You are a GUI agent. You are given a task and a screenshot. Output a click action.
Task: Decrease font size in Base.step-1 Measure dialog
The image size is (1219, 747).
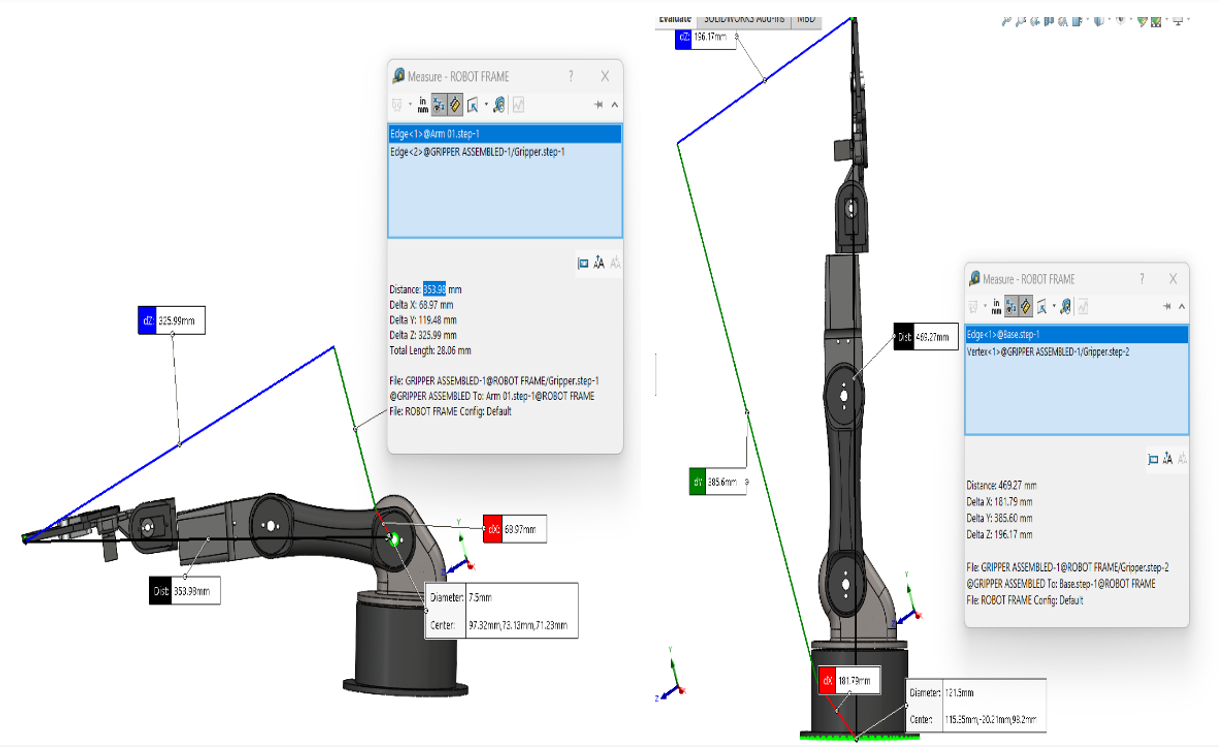(x=1182, y=458)
